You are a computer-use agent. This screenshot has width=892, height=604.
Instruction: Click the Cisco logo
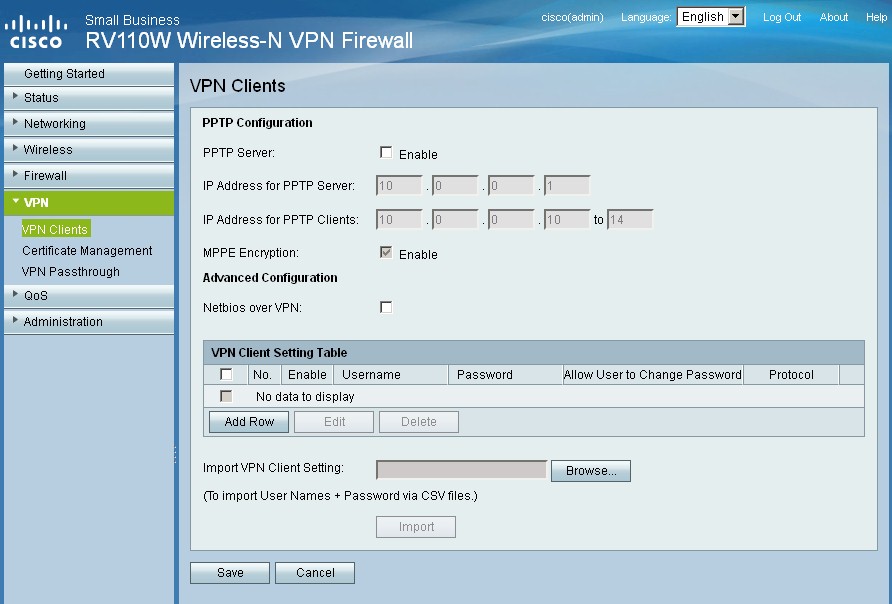coord(36,32)
